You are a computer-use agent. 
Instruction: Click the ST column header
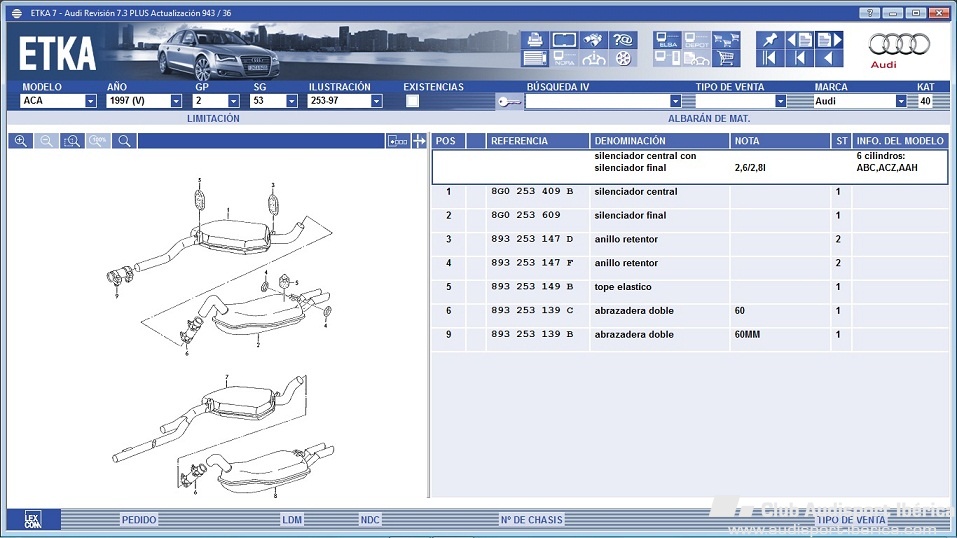842,141
